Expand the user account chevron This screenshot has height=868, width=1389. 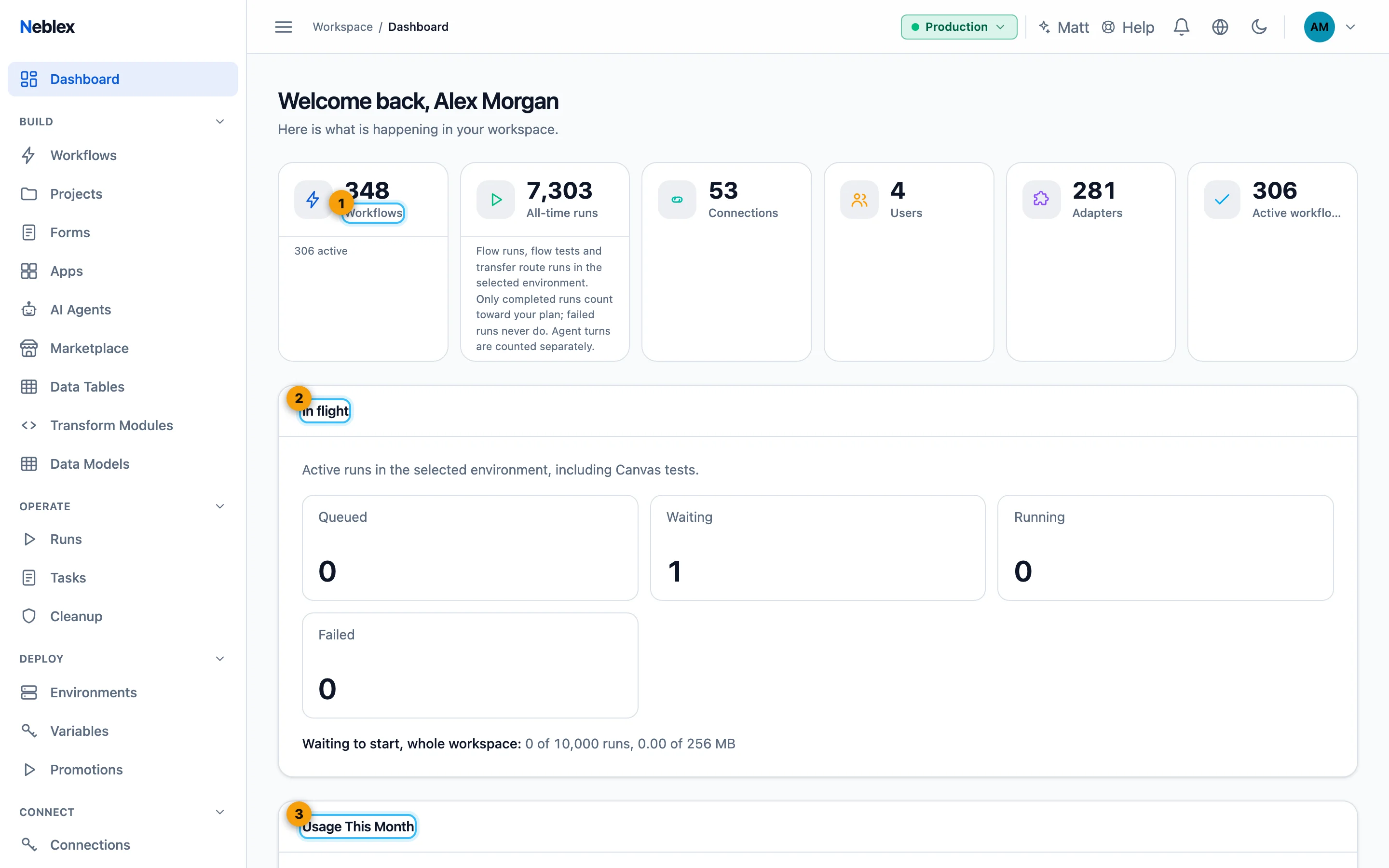pyautogui.click(x=1350, y=27)
